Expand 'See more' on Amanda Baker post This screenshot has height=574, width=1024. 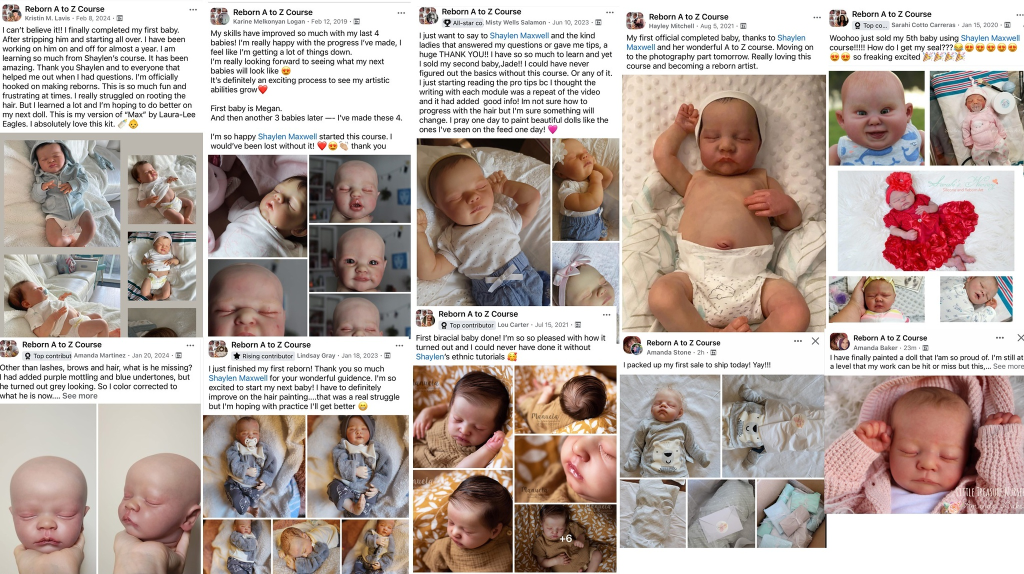(x=1008, y=366)
